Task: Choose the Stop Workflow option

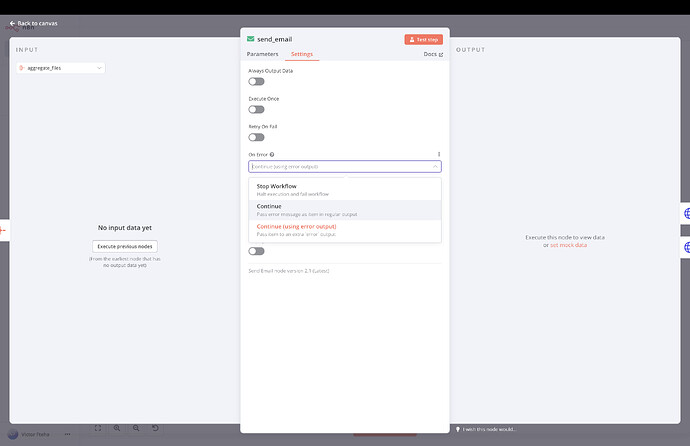Action: tap(345, 190)
